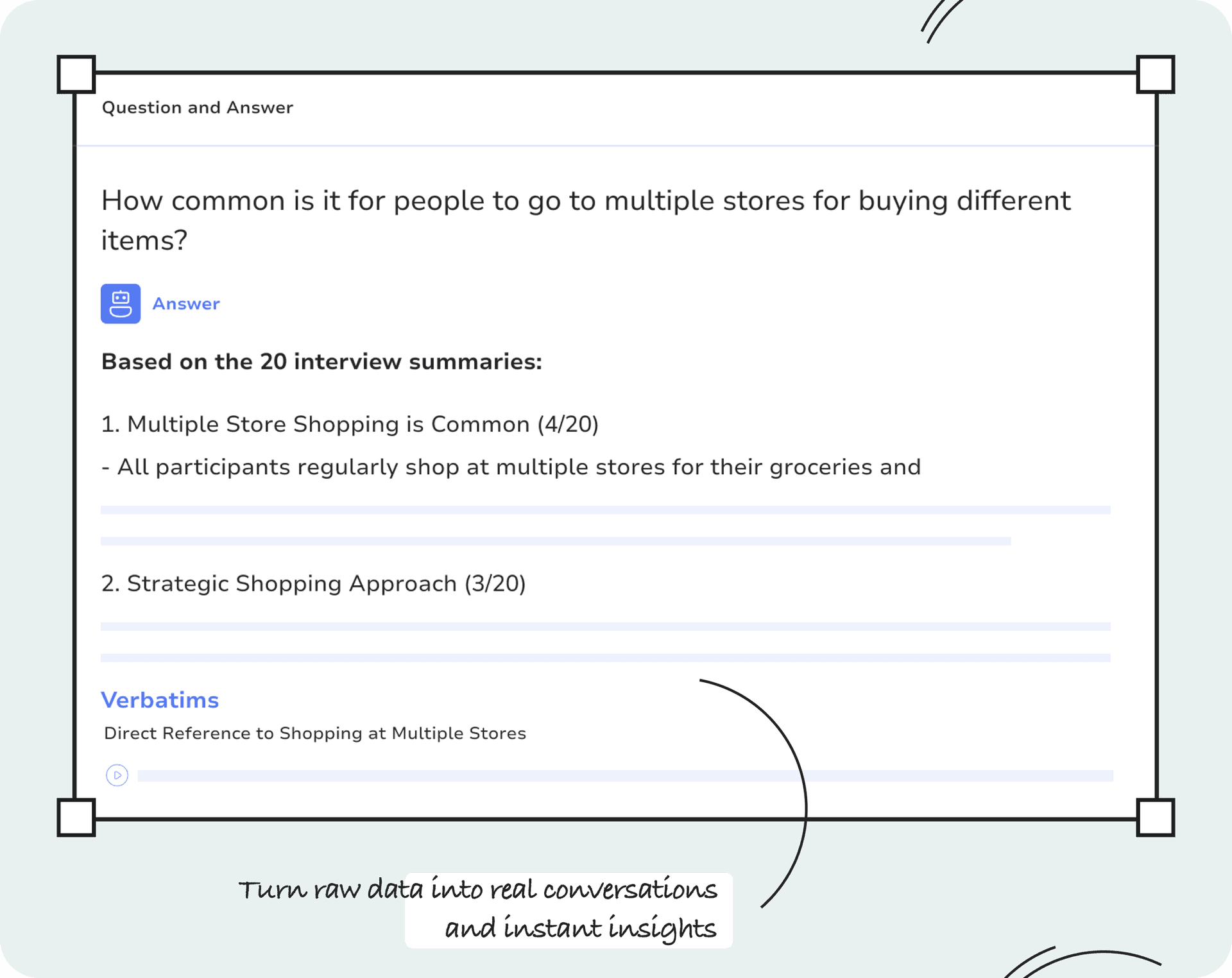Click the top-left corner resize handle

pos(76,74)
